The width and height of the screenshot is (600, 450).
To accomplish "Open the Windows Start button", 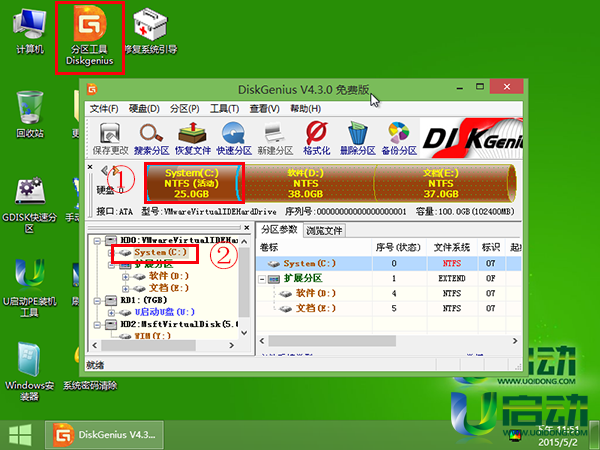I will tap(20, 435).
